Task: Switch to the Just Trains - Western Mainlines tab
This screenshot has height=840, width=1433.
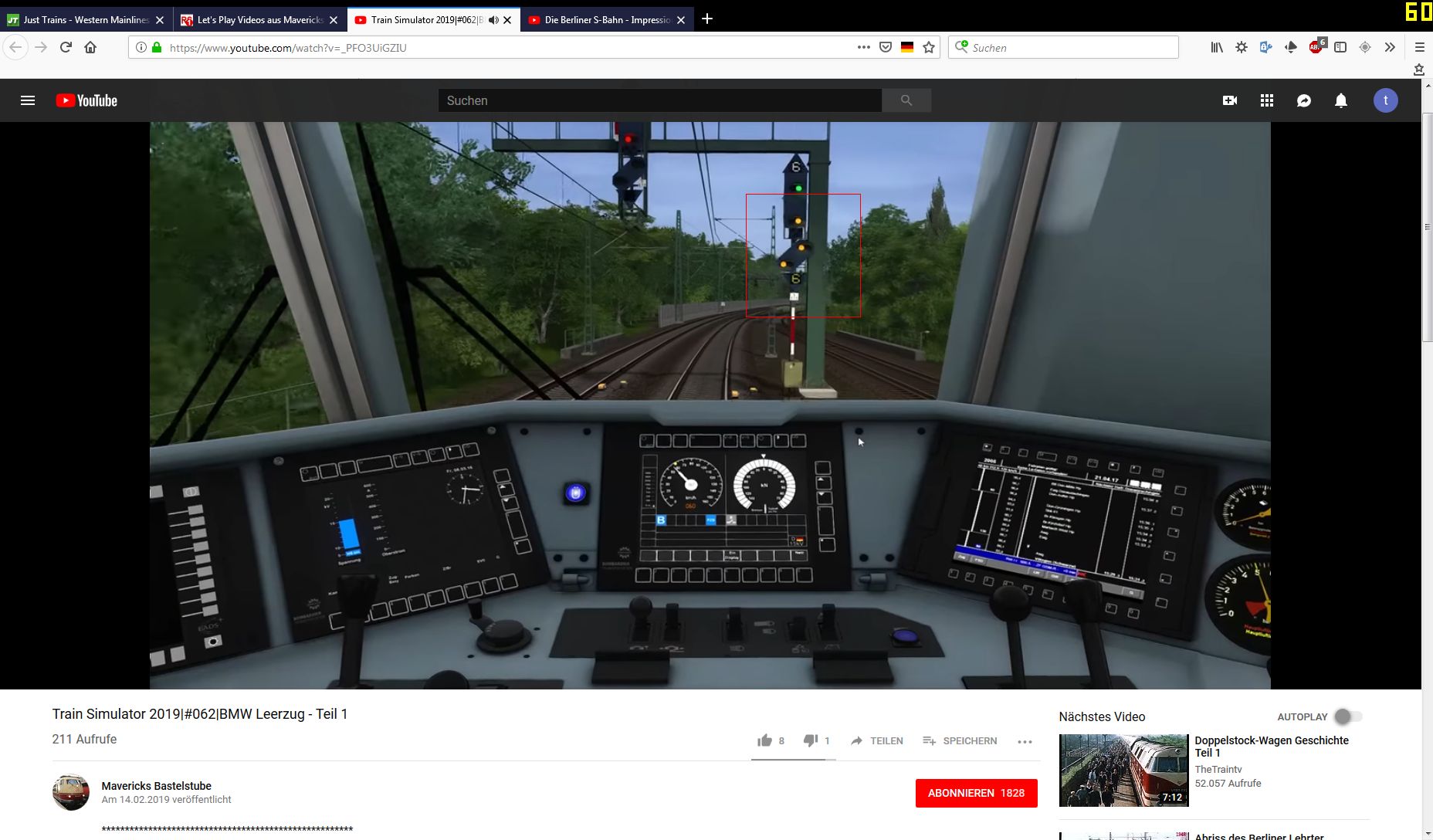Action: 86,20
